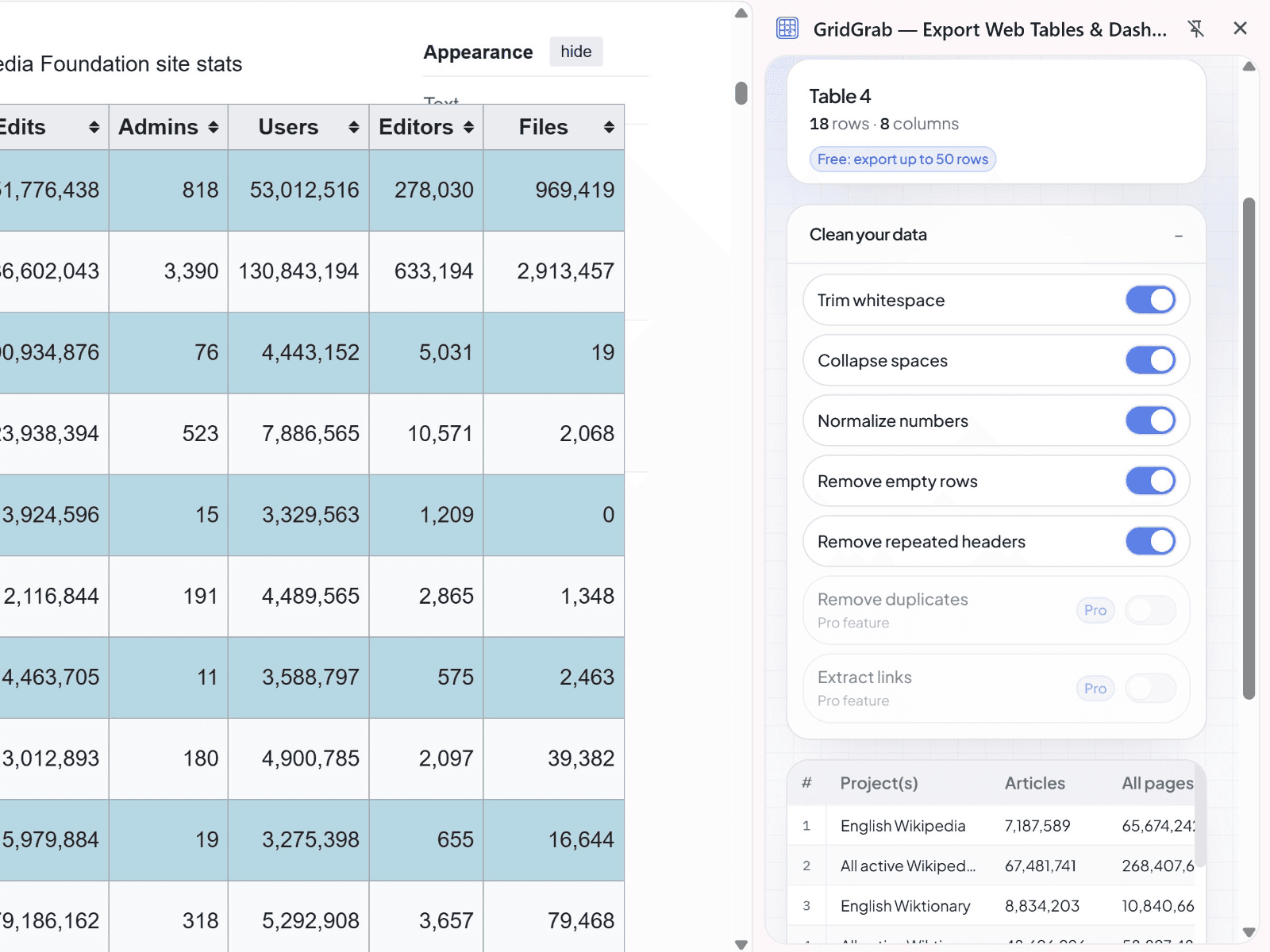Click the Files cell 39,382

pos(554,758)
